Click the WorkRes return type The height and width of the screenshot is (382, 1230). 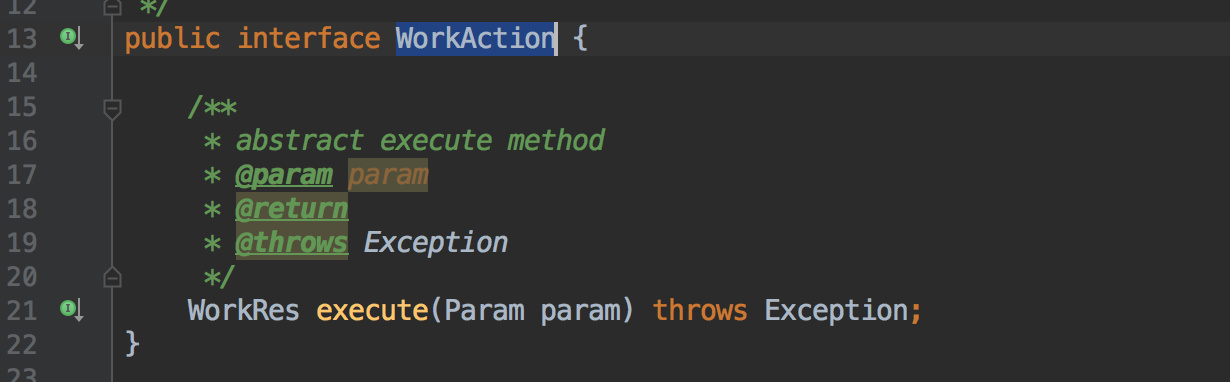pos(244,310)
